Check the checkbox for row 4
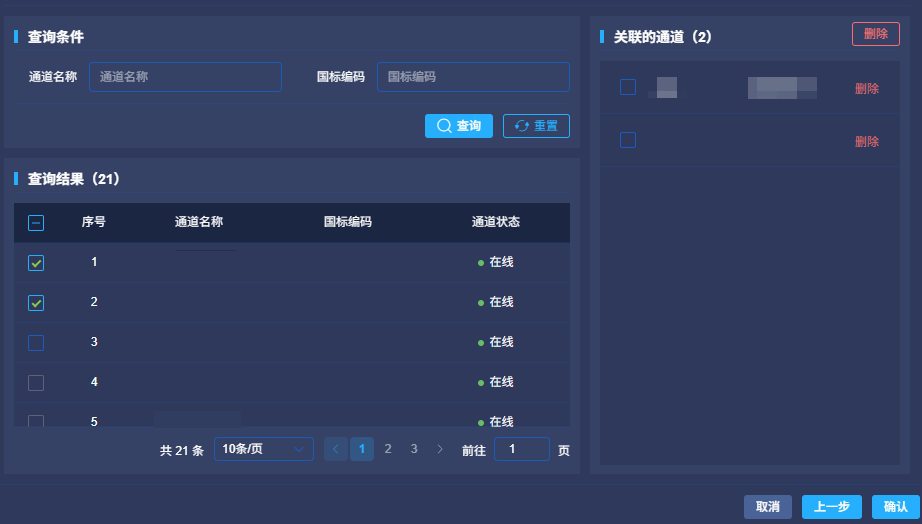This screenshot has height=524, width=922. [36, 383]
